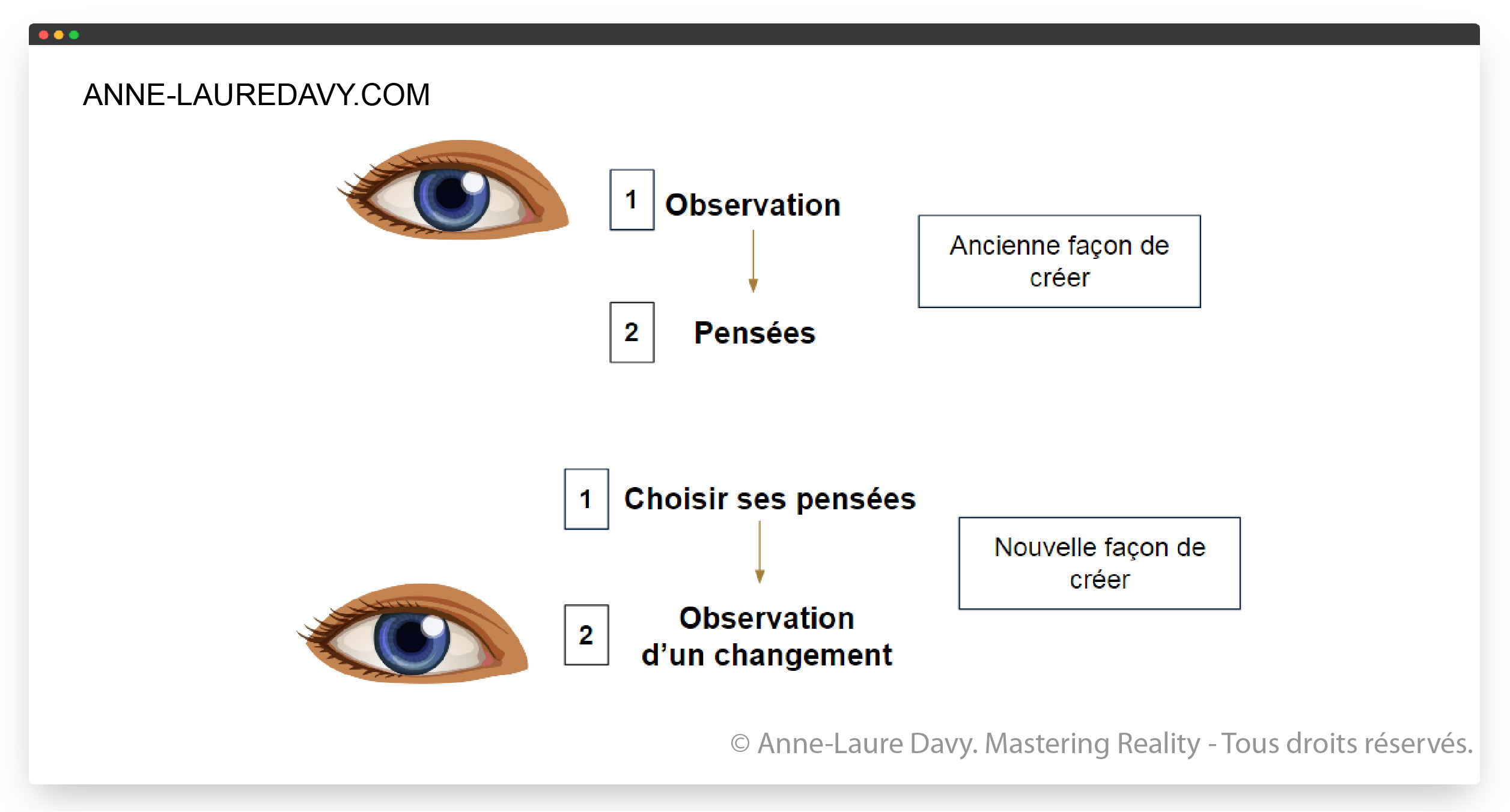1510x812 pixels.
Task: Select the 'Observation d'un changement' text
Action: tap(767, 637)
